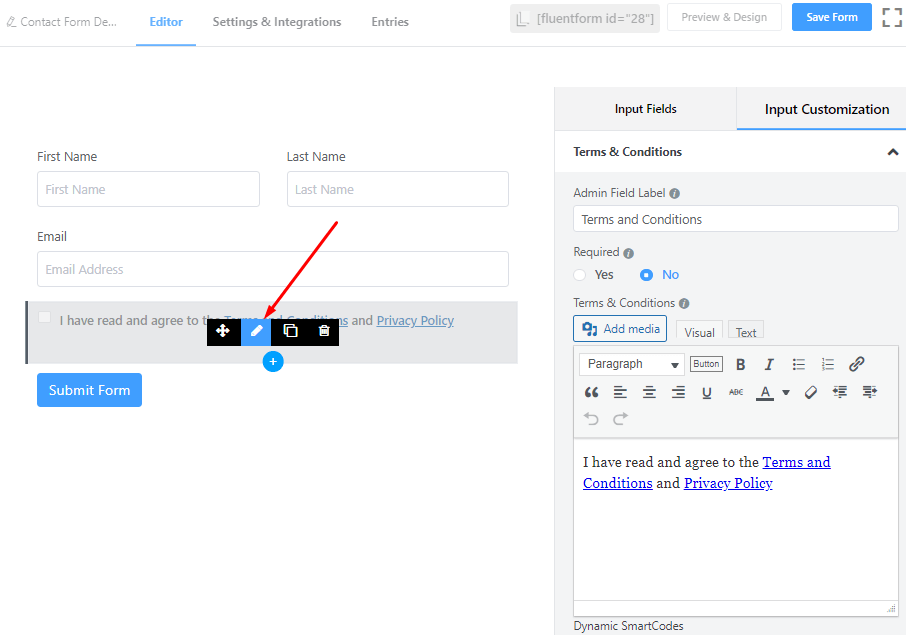Click the undo arrow in the editor
The height and width of the screenshot is (635, 906).
[x=591, y=418]
